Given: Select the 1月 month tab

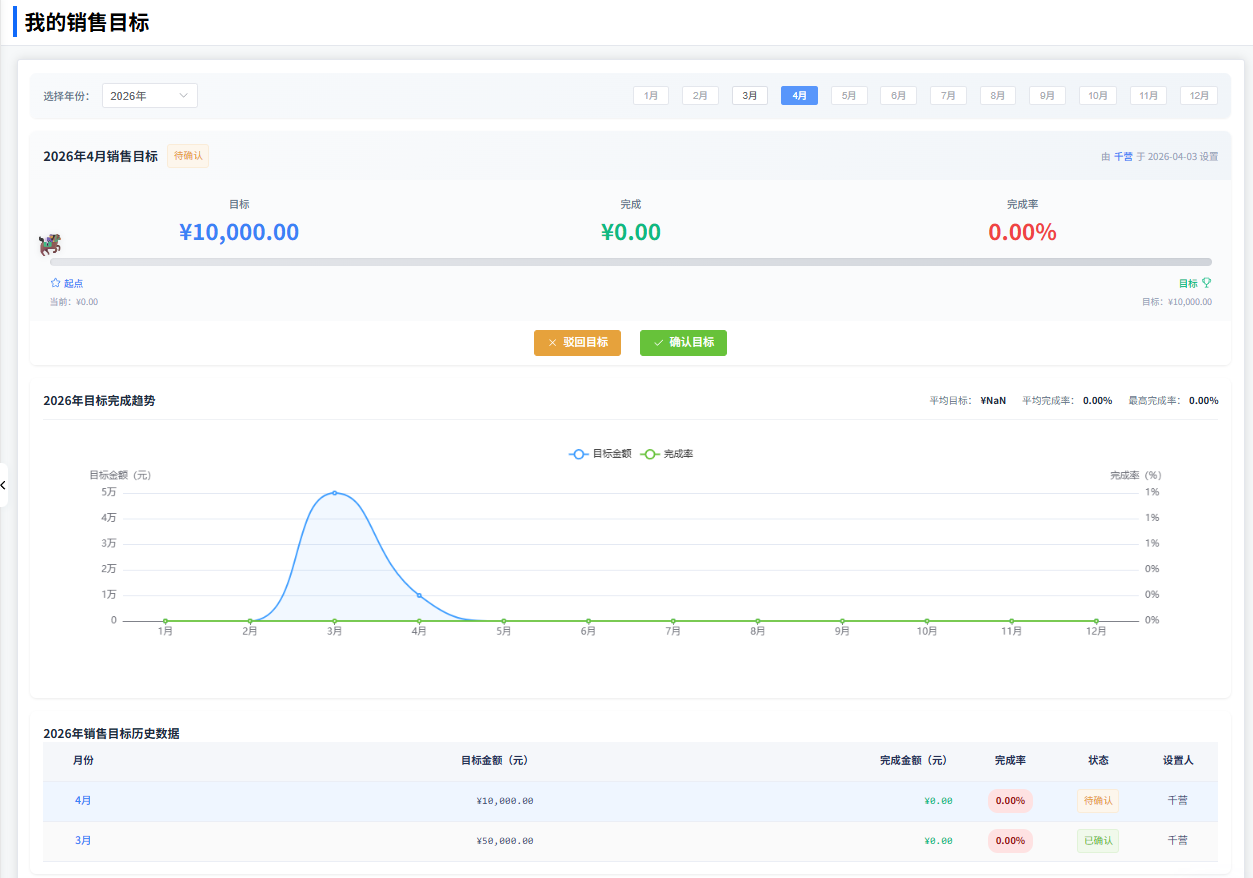Looking at the screenshot, I should pos(650,96).
